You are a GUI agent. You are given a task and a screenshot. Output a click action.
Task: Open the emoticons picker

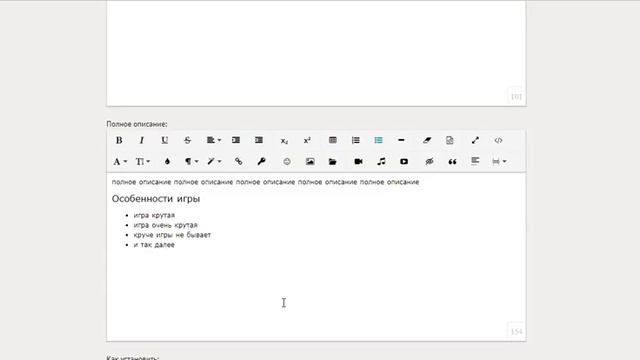[x=287, y=162]
